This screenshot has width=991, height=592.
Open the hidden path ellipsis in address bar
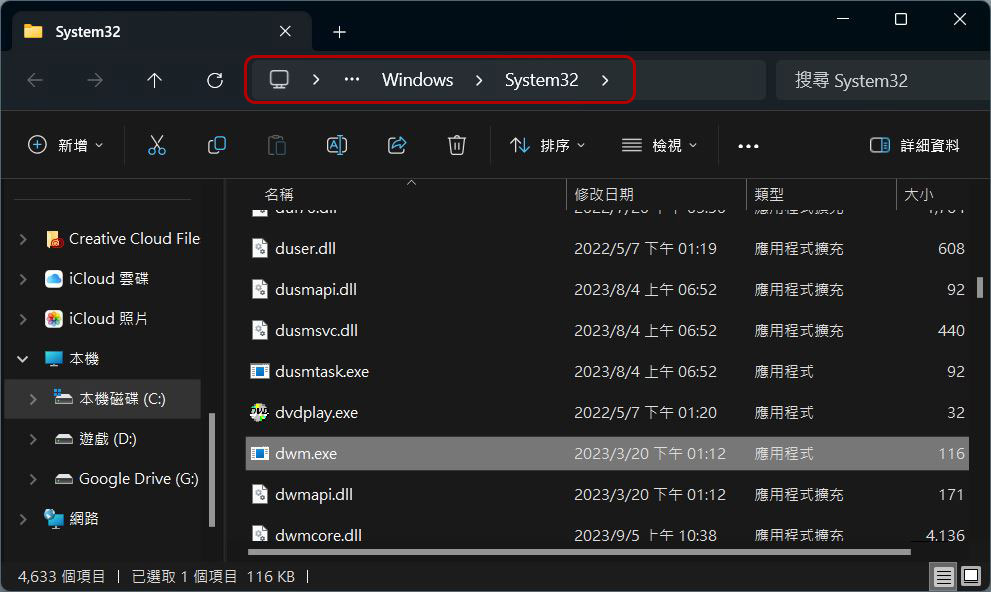tap(352, 80)
